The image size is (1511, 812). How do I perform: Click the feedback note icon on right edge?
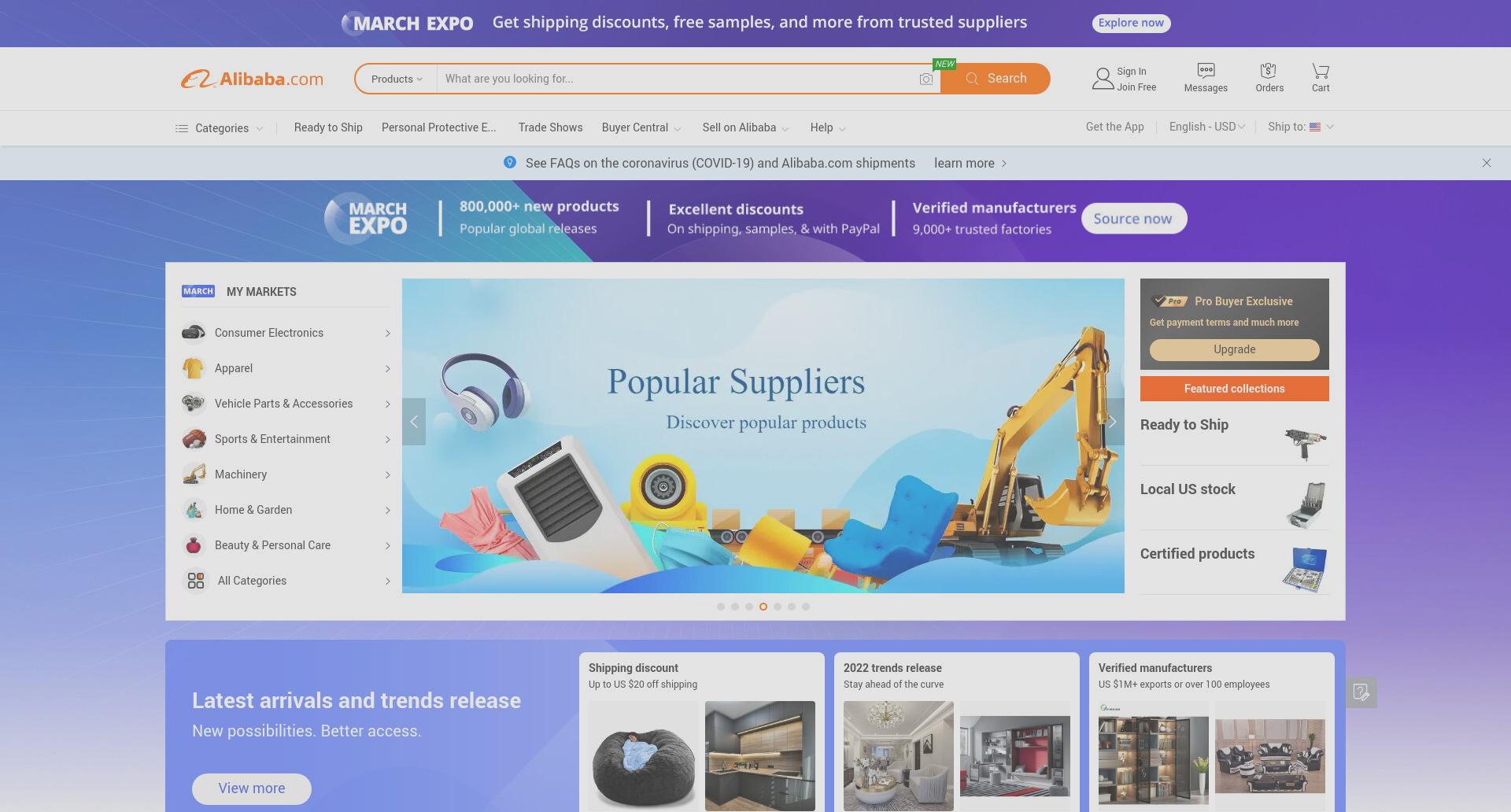pos(1361,692)
